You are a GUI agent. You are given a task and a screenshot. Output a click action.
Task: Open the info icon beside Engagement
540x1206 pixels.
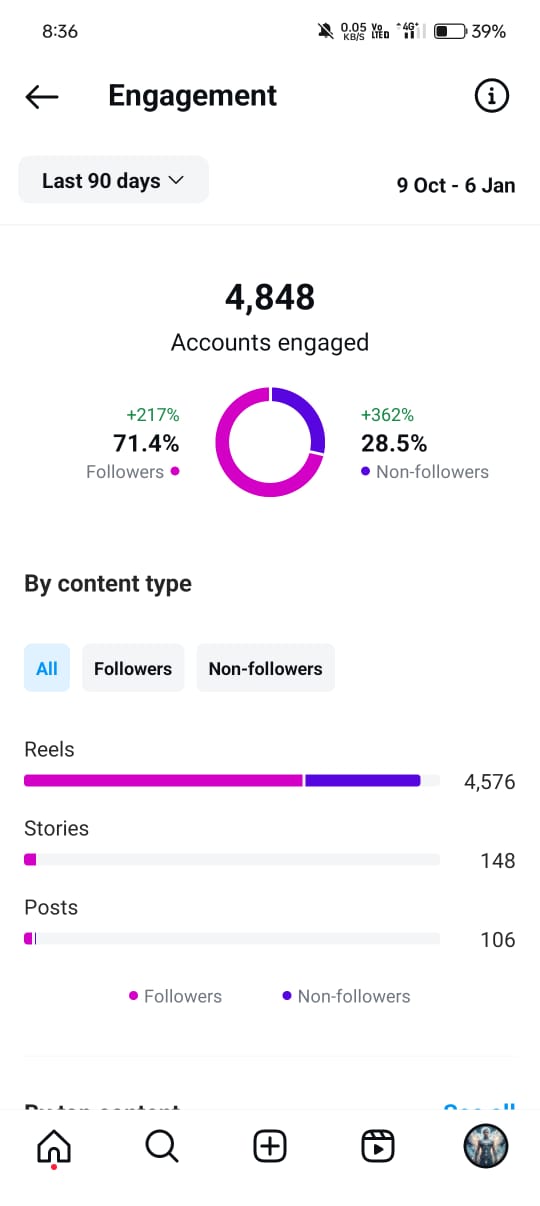coord(490,96)
